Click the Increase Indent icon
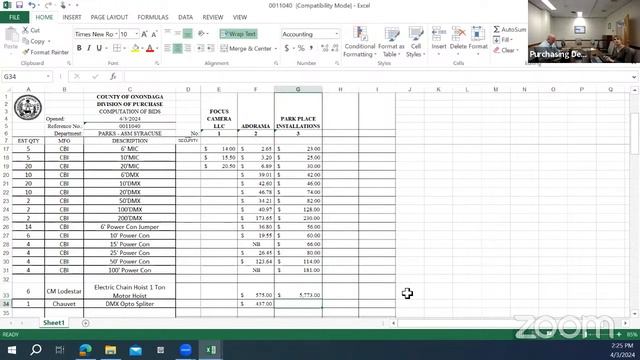Screen dimensions: 640x360 [211, 48]
